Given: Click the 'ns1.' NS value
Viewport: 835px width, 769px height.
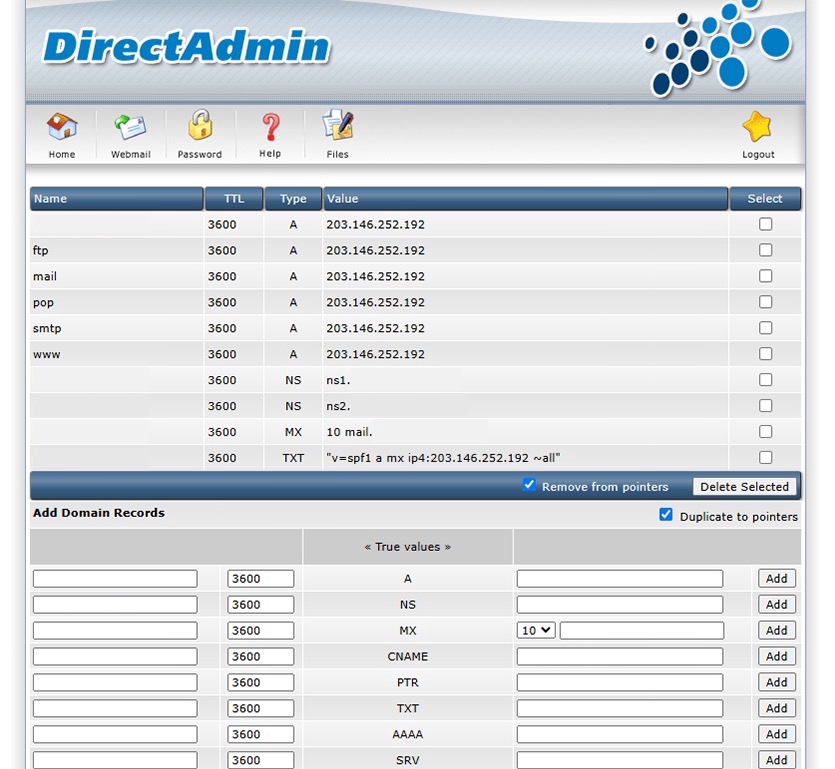Looking at the screenshot, I should tap(338, 380).
